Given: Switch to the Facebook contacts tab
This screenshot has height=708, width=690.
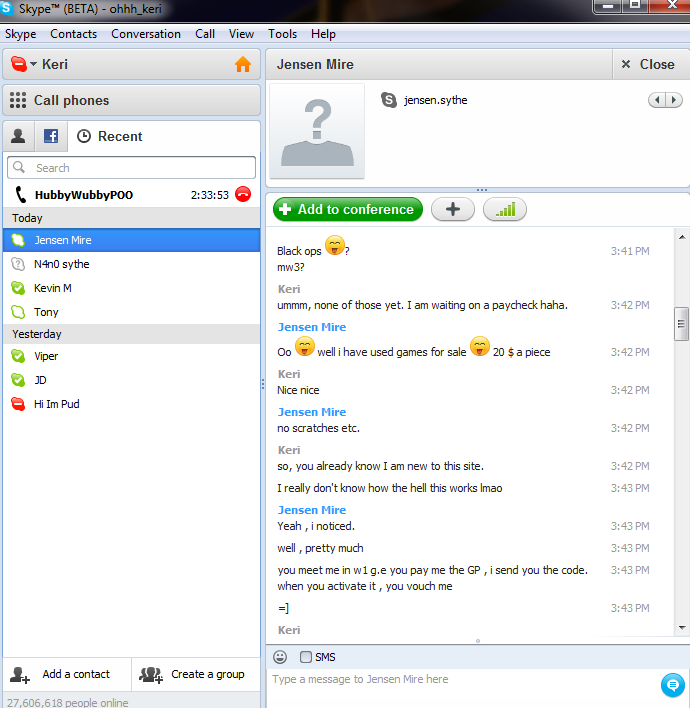Looking at the screenshot, I should pyautogui.click(x=51, y=136).
